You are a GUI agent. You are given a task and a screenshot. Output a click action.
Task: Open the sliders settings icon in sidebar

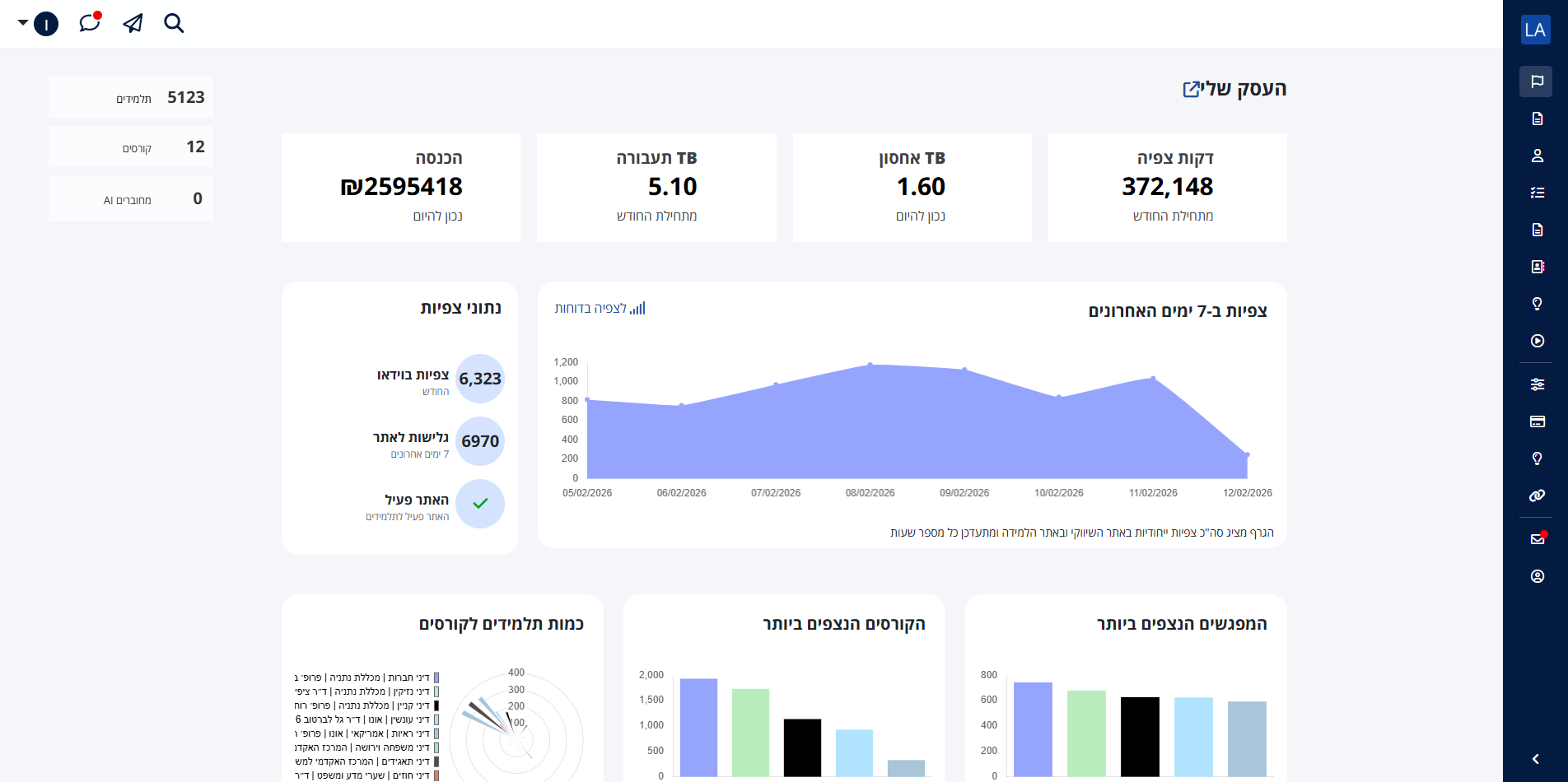pos(1537,384)
